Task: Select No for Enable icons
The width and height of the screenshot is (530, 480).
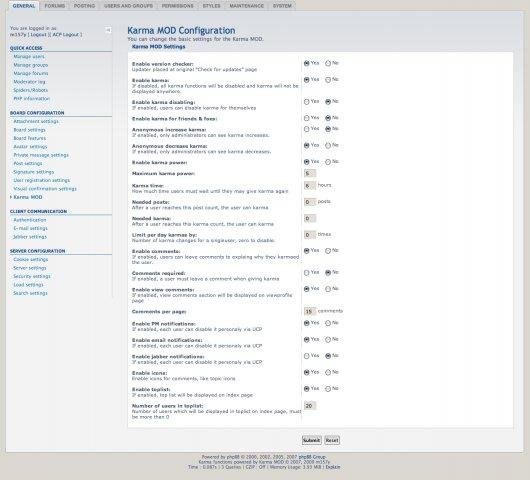Action: [328, 373]
